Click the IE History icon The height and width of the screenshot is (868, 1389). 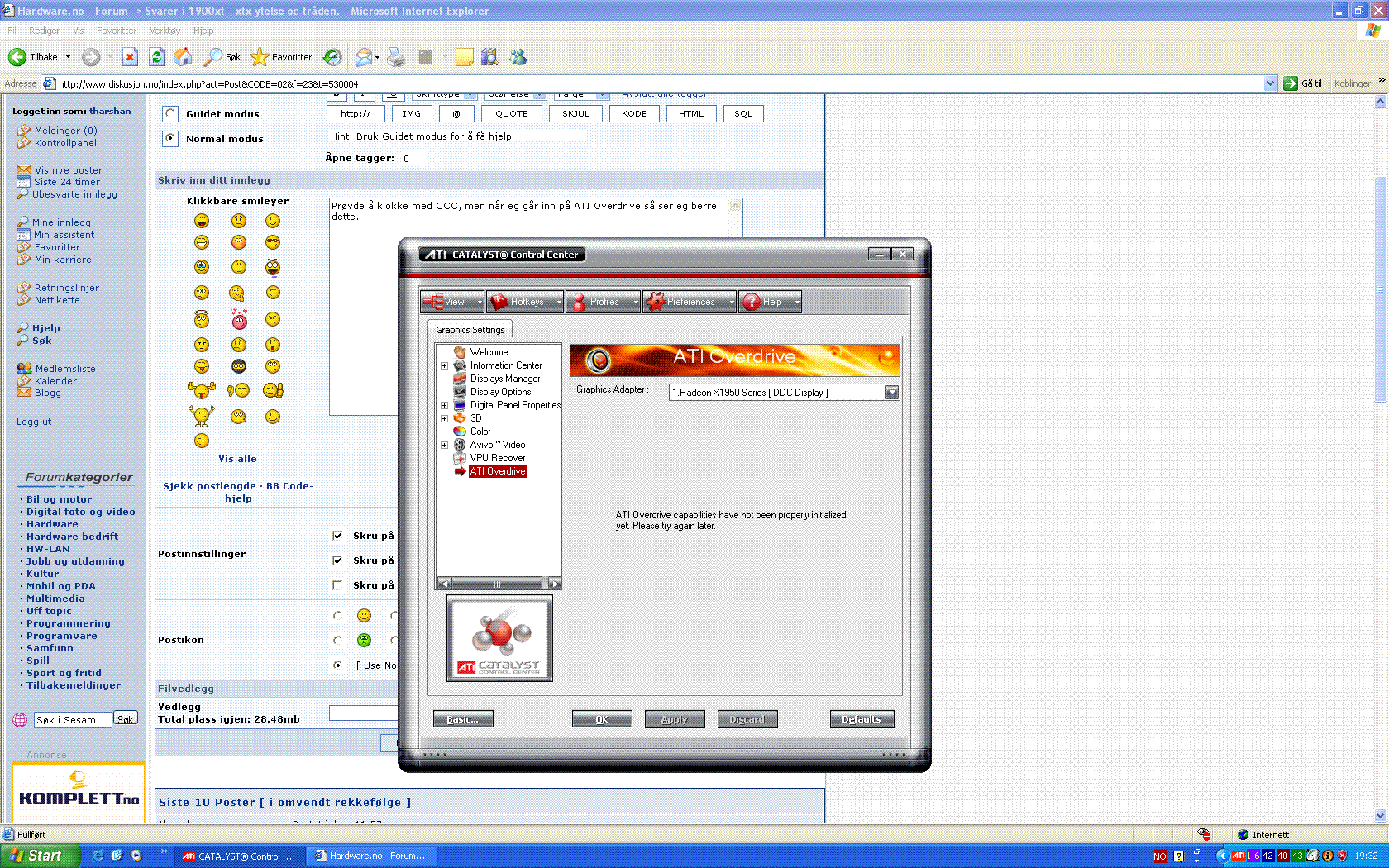[332, 57]
